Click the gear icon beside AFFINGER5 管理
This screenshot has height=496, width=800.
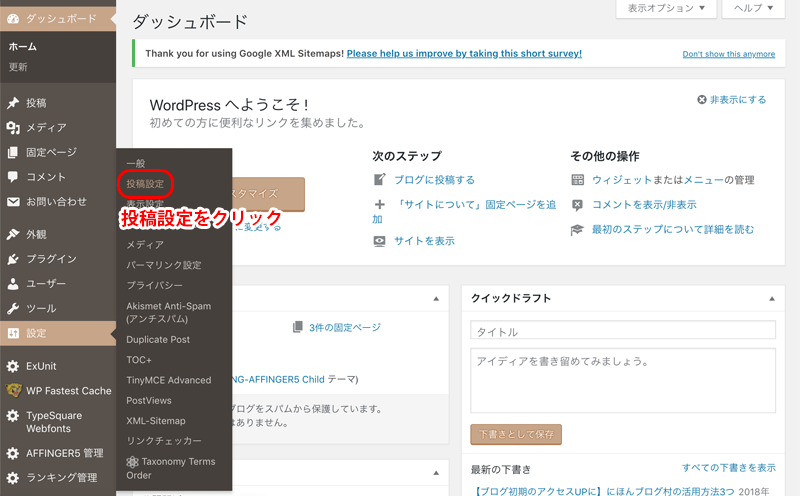(13, 453)
